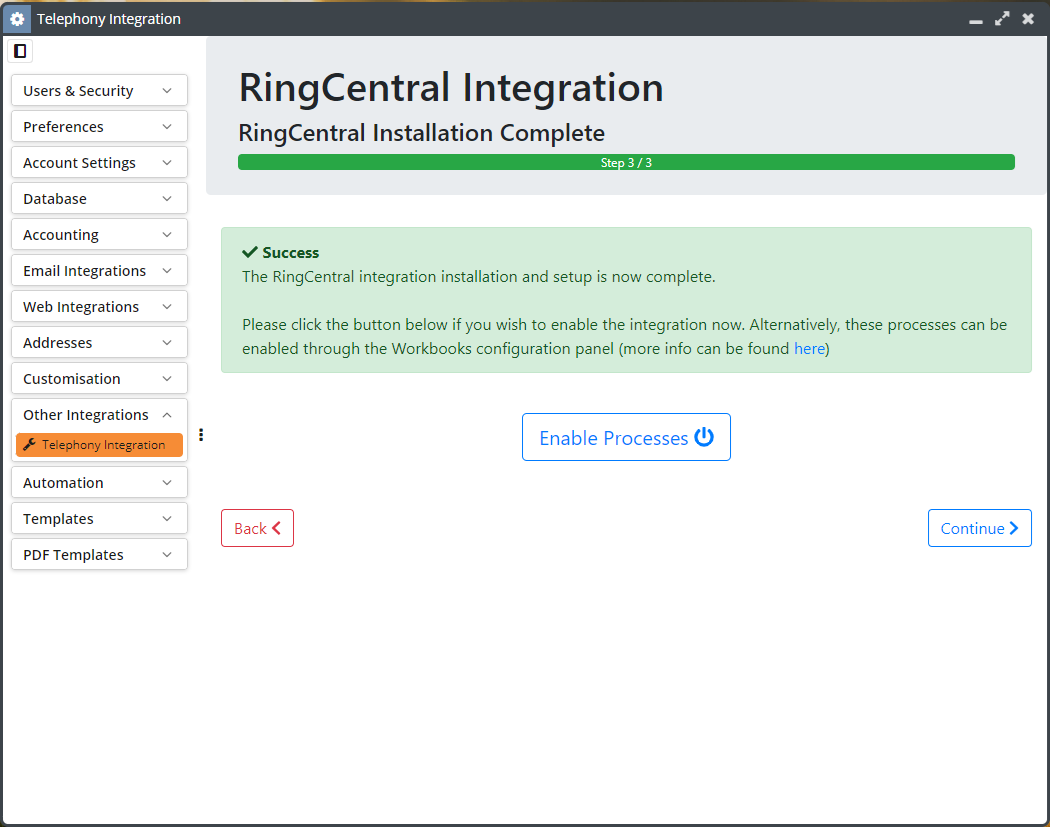
Task: Click the wrench icon on Telephony Integration
Action: (x=29, y=445)
